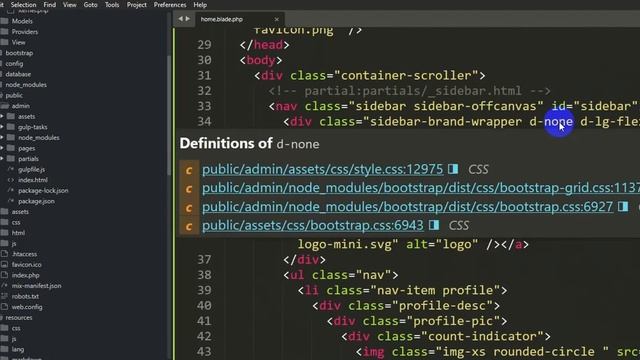The height and width of the screenshot is (360, 640).
Task: Open package.json file
Action: click(x=36, y=201)
